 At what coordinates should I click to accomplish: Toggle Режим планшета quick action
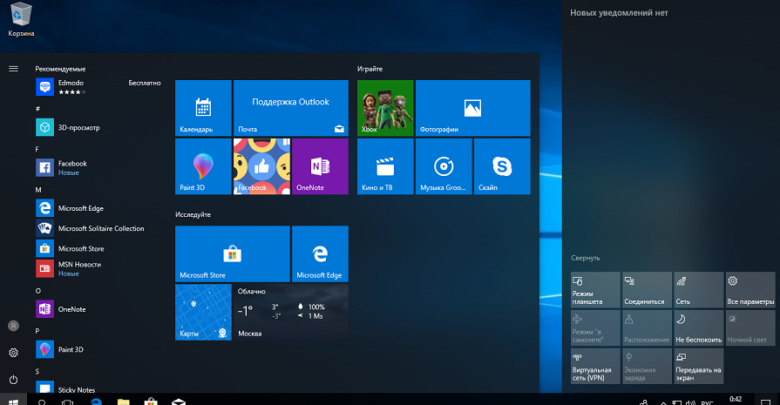(x=595, y=290)
